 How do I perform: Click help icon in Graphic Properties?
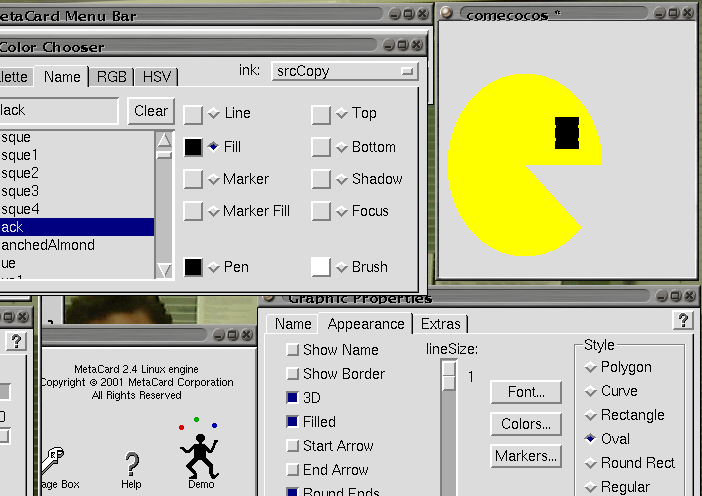click(x=683, y=320)
